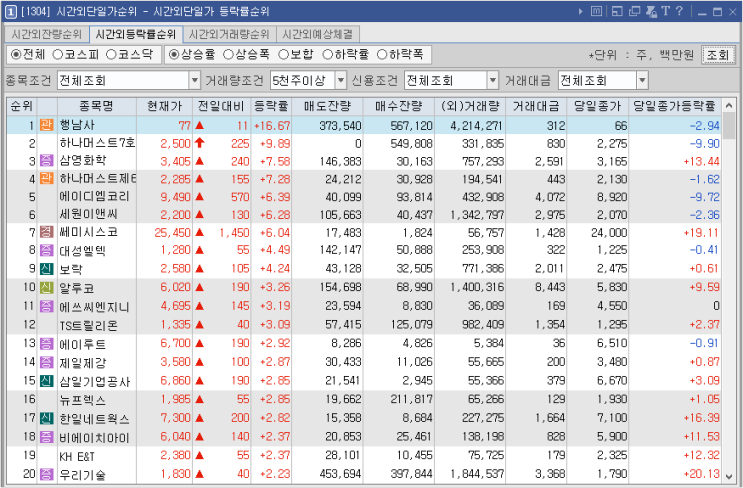Select the 하락폭 radio button
This screenshot has width=743, height=488.
pyautogui.click(x=382, y=54)
